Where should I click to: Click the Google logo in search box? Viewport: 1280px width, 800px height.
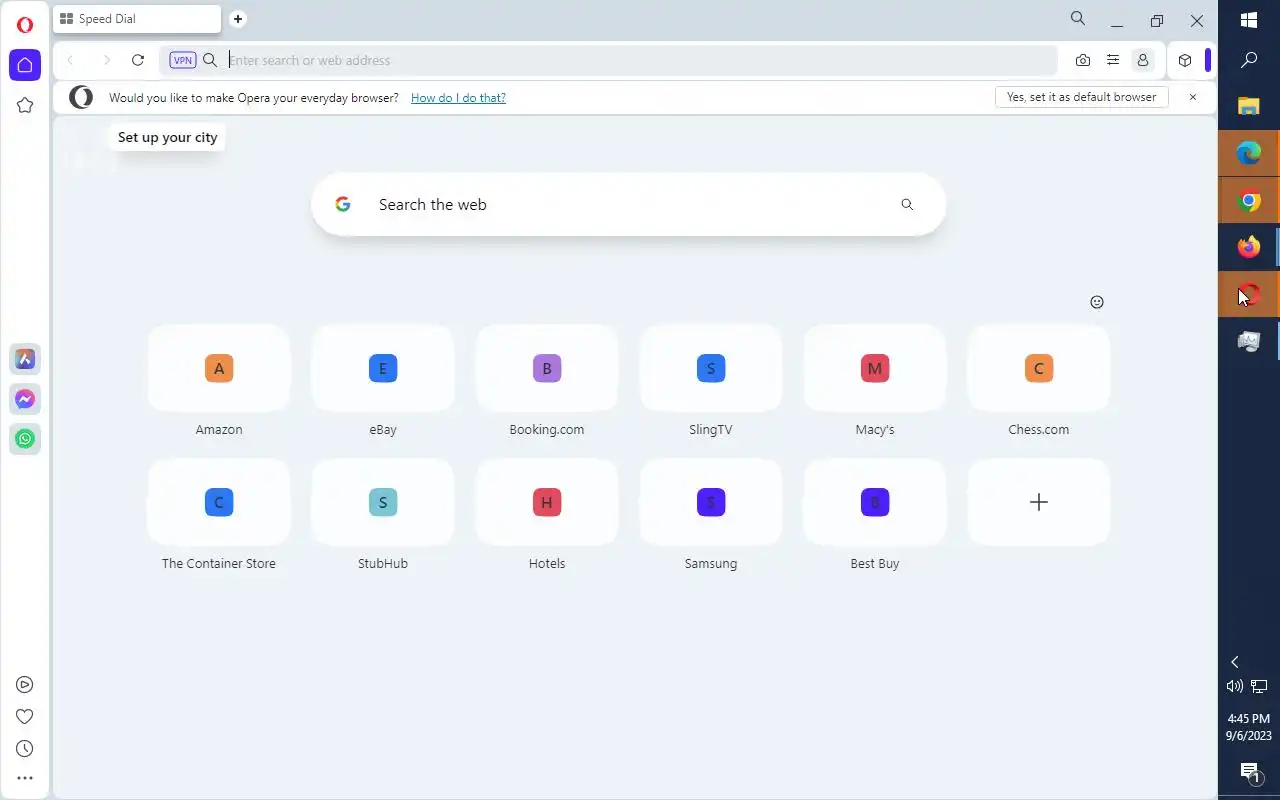coord(343,204)
